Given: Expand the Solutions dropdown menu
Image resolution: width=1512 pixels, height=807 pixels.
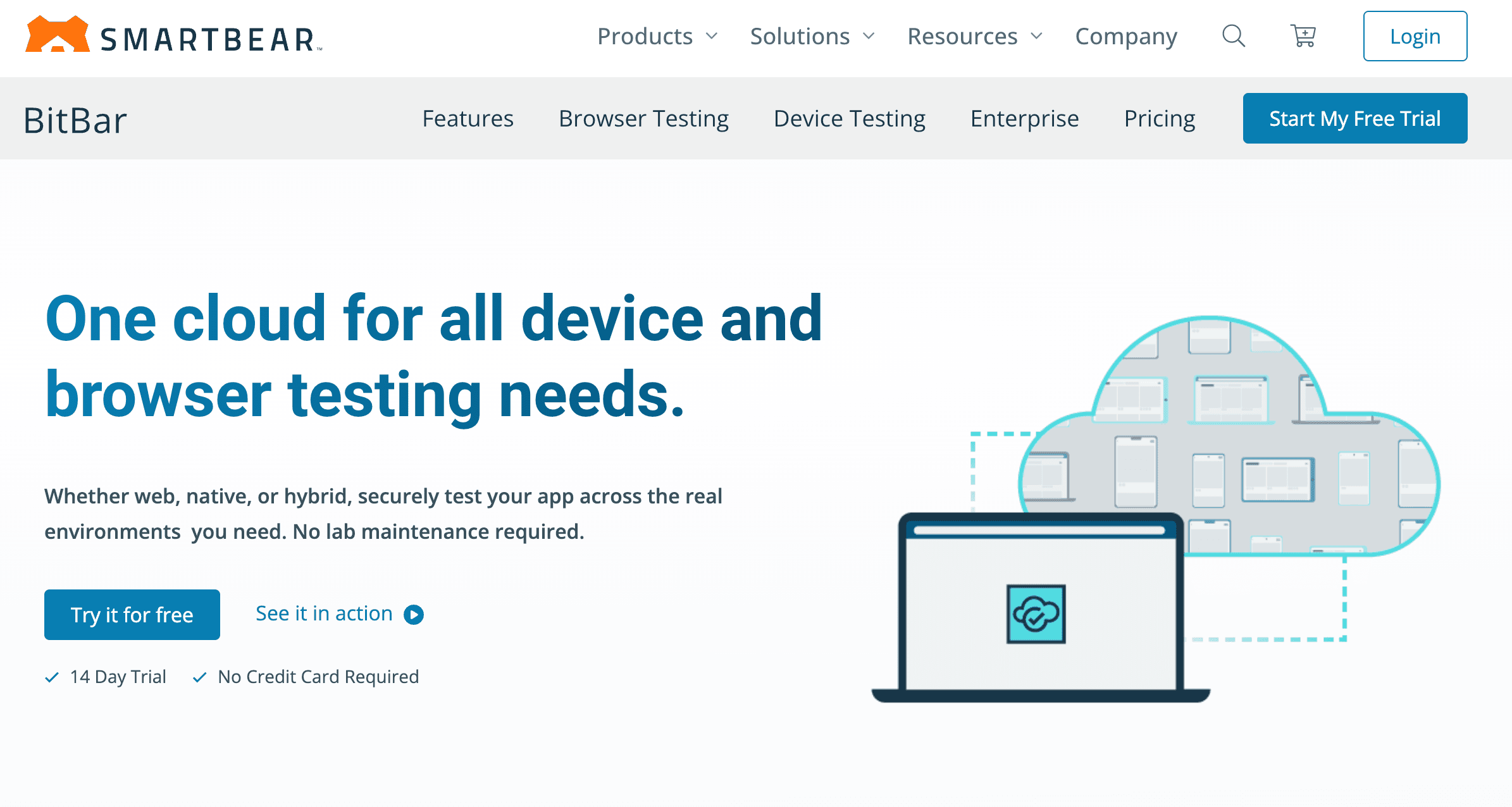Looking at the screenshot, I should pyautogui.click(x=812, y=37).
